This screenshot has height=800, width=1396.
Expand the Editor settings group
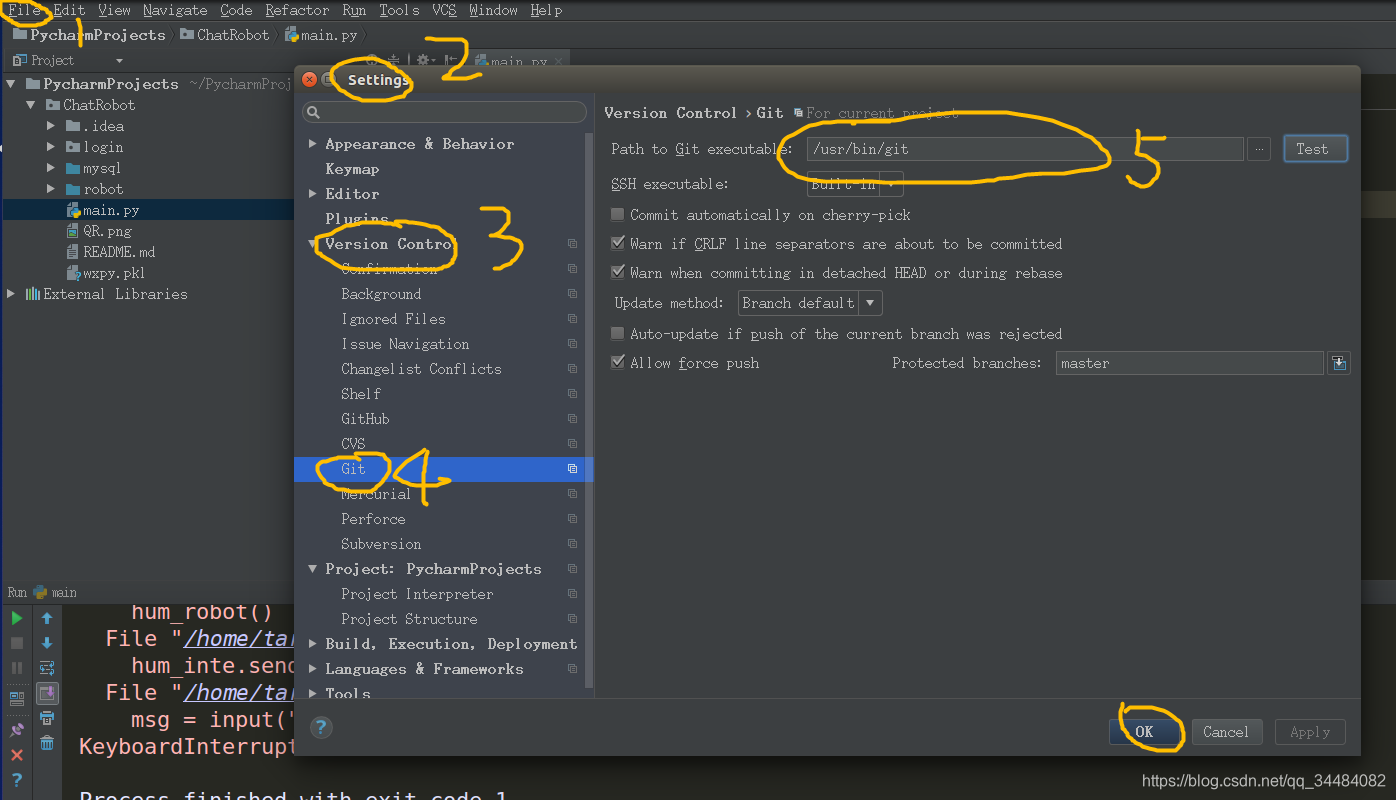tap(313, 194)
